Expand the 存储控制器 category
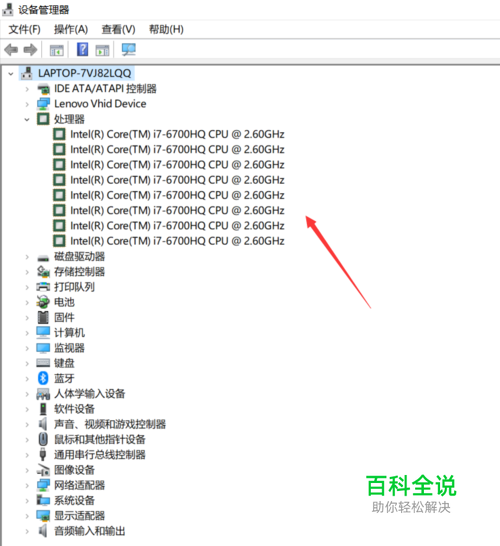Viewport: 500px width, 546px height. pyautogui.click(x=27, y=272)
